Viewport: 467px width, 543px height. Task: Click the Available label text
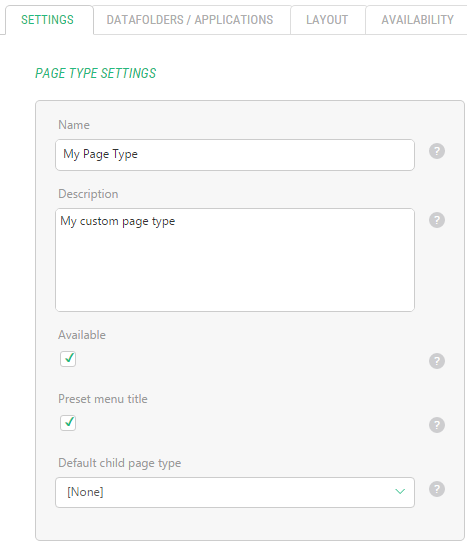click(x=82, y=335)
